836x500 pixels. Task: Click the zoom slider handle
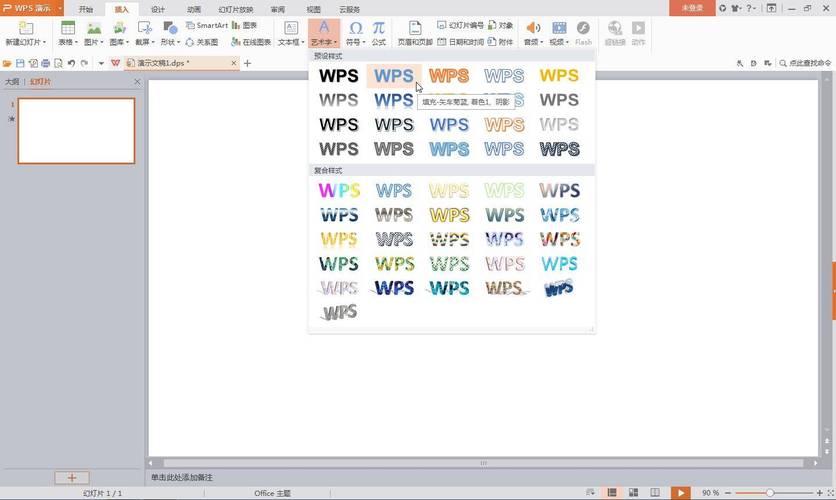click(770, 493)
